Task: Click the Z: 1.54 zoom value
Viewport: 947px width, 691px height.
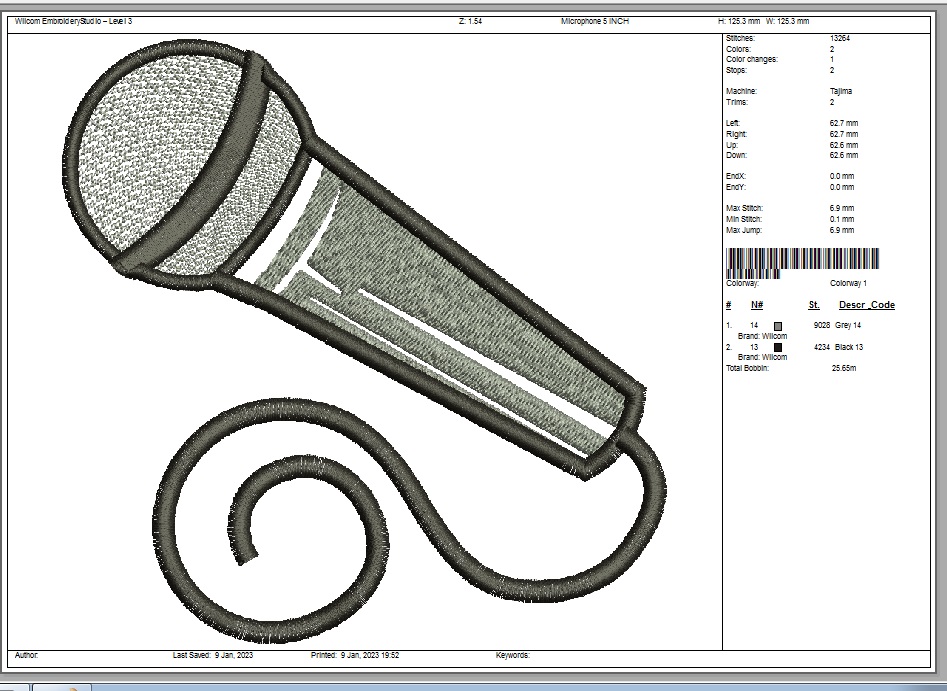Action: pyautogui.click(x=470, y=21)
